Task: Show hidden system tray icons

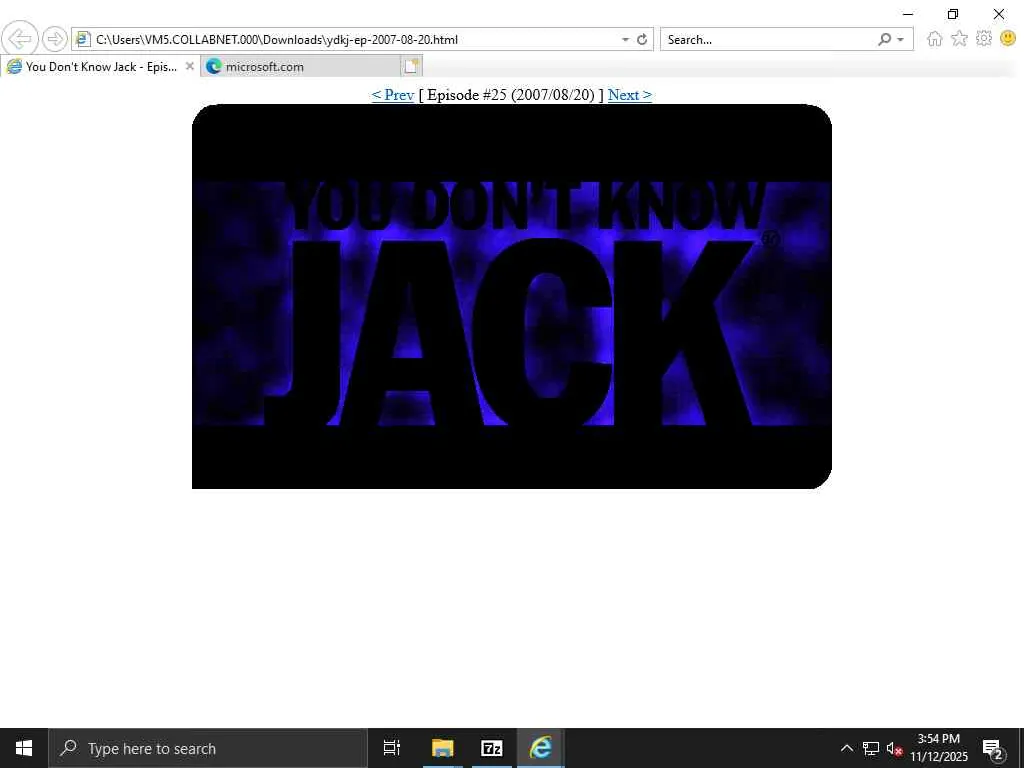Action: (846, 748)
